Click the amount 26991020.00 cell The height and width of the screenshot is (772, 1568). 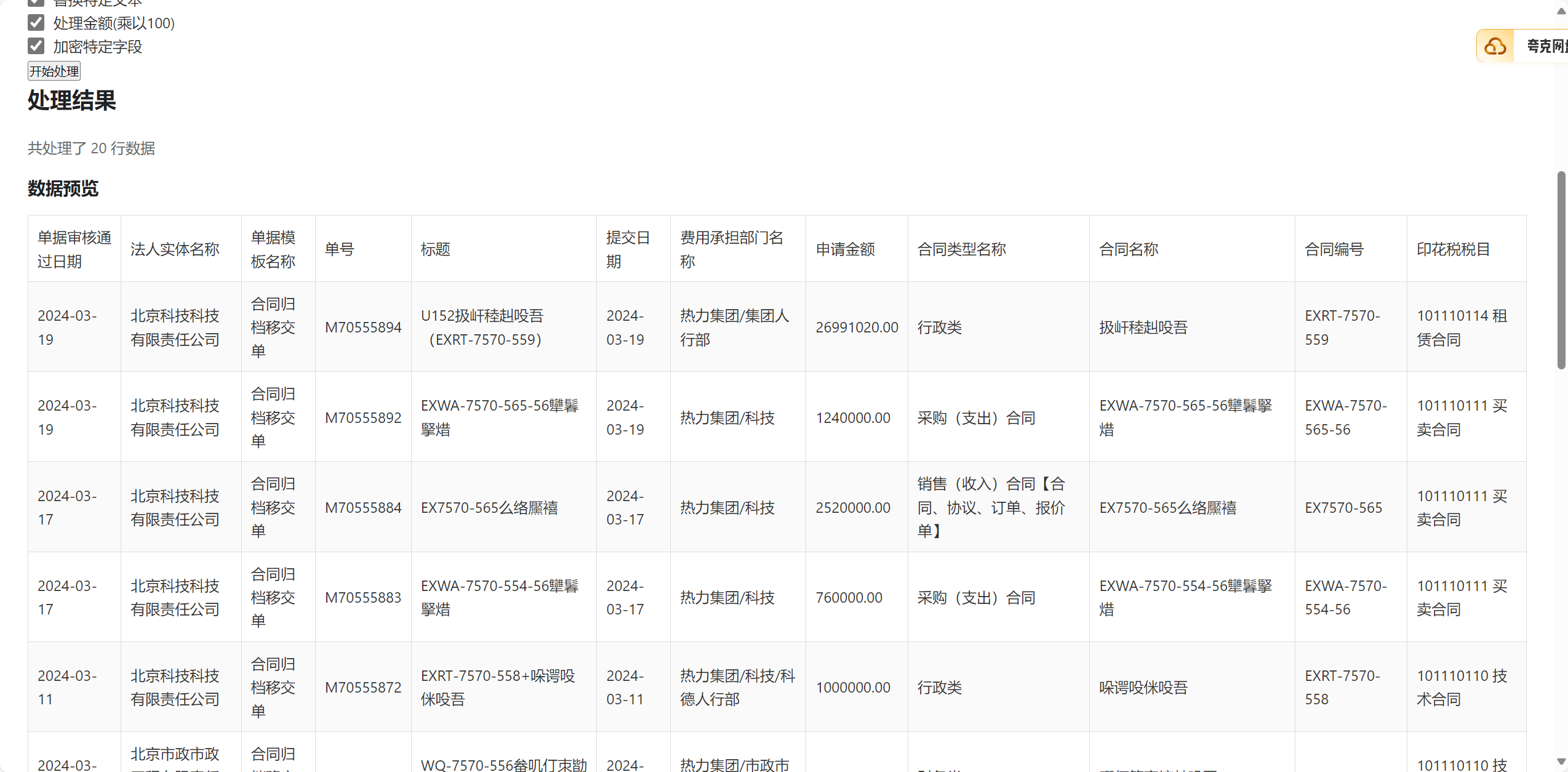pyautogui.click(x=857, y=328)
